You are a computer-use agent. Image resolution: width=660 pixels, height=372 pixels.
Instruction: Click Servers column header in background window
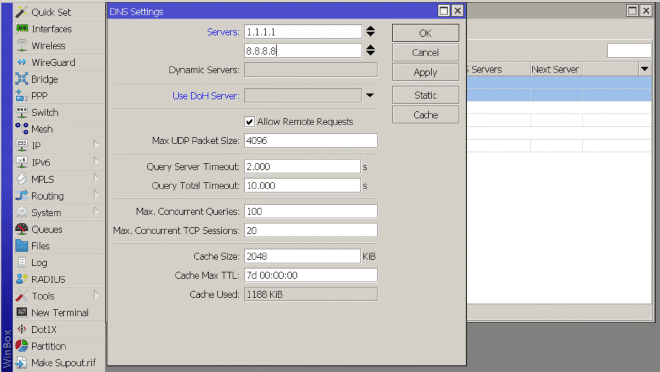point(498,69)
